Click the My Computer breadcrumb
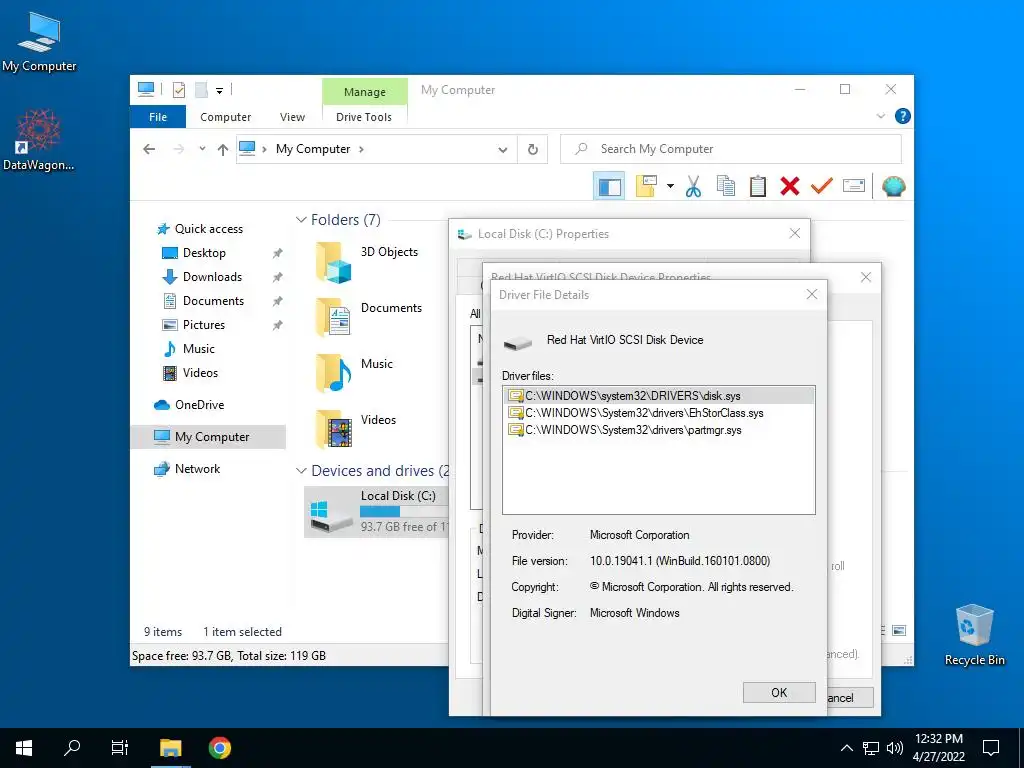 coord(313,149)
